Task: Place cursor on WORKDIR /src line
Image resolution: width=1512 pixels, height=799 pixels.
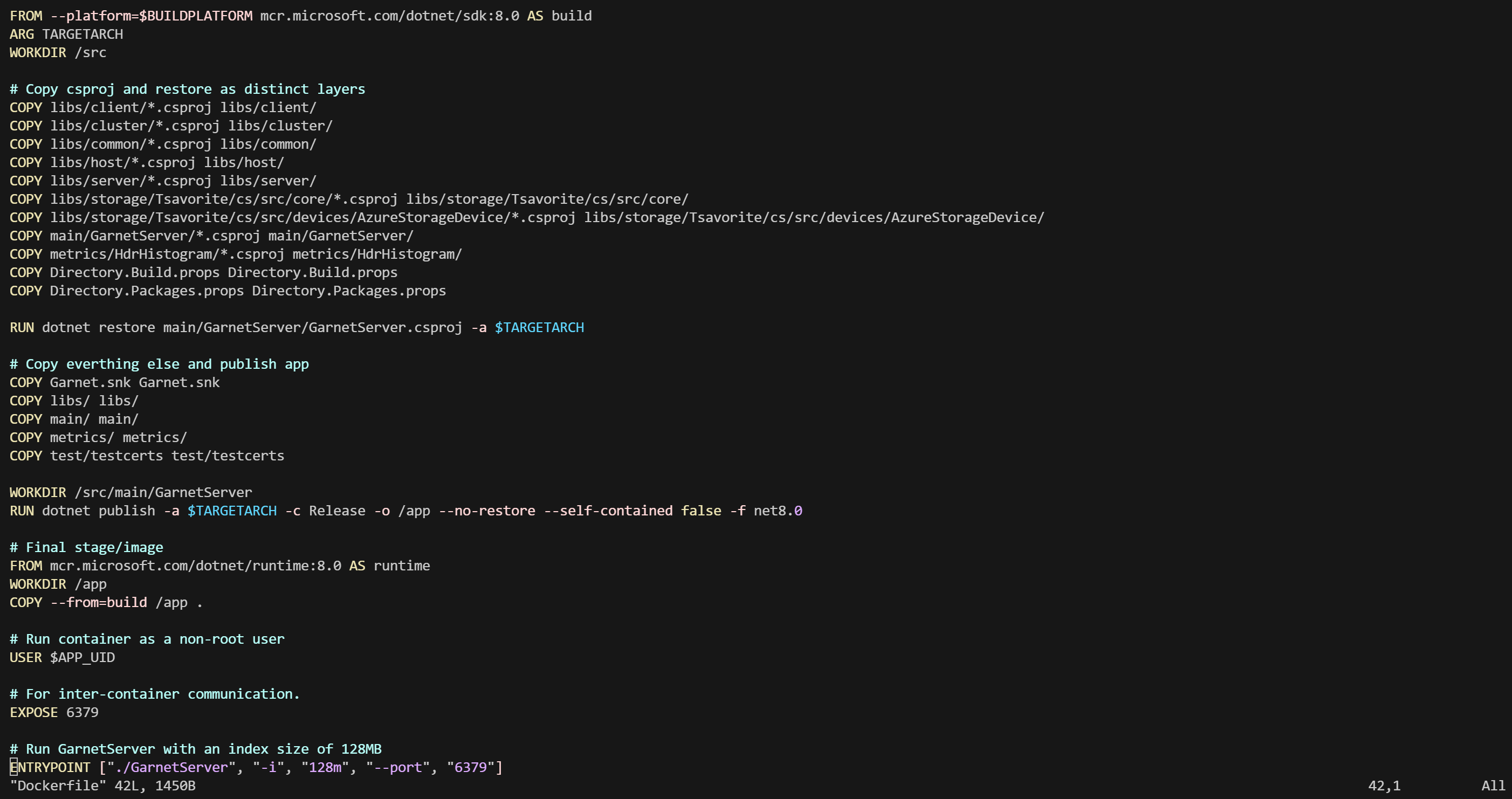Action: [58, 52]
